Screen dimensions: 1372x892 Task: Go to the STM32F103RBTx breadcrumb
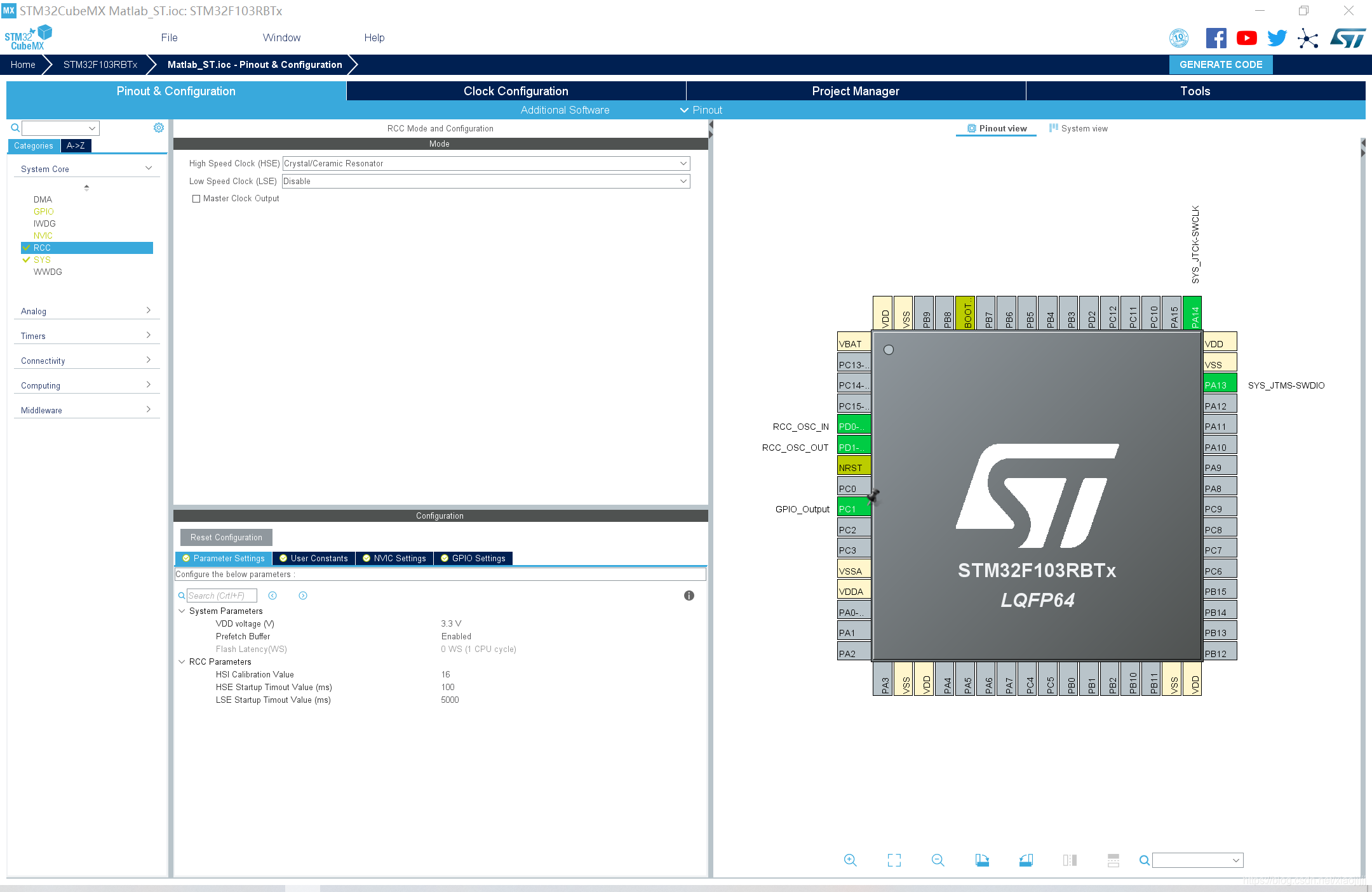point(100,64)
